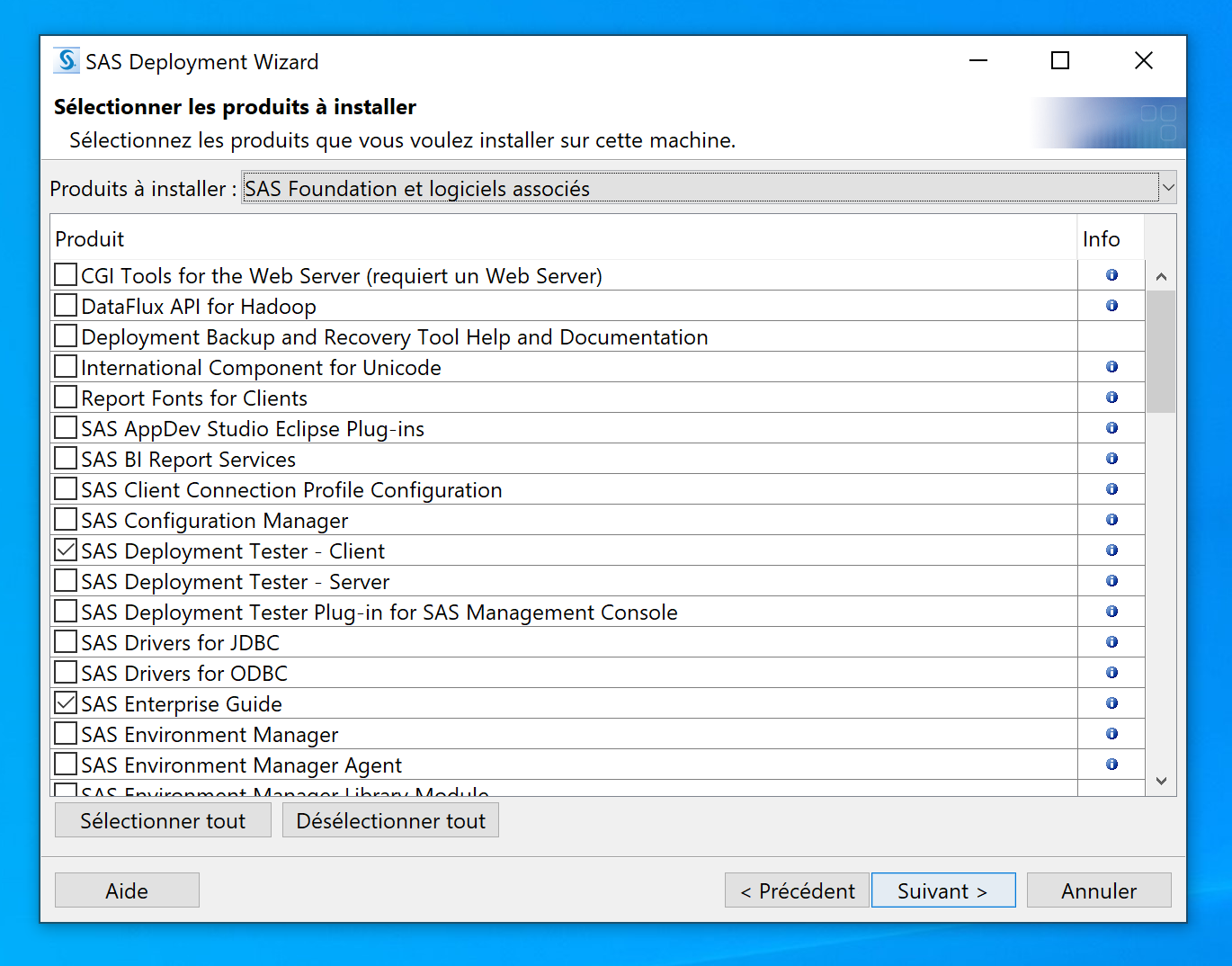Click the scroll up arrow of product list

click(x=1161, y=276)
